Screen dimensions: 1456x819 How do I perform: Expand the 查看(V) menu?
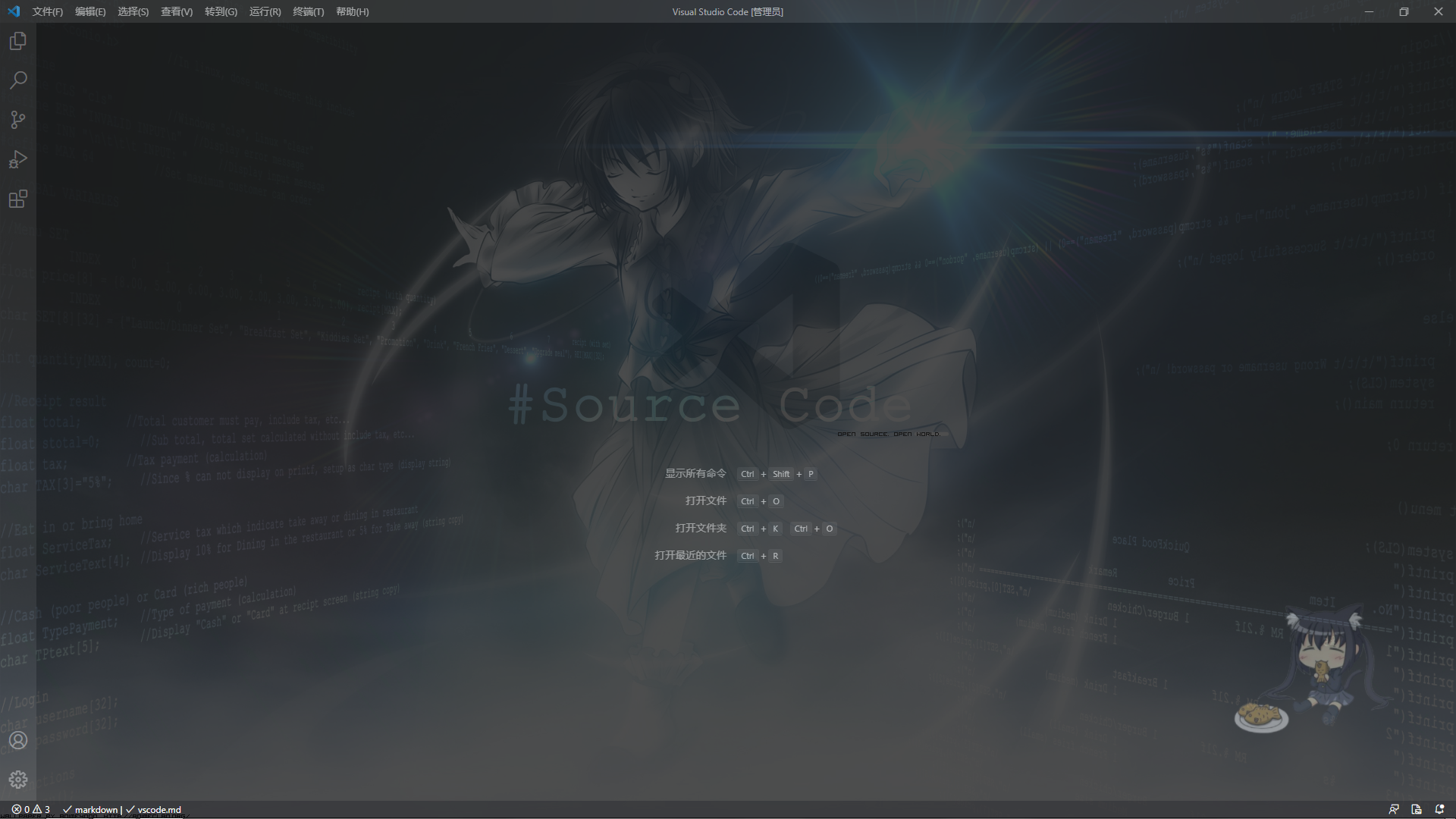[x=177, y=11]
